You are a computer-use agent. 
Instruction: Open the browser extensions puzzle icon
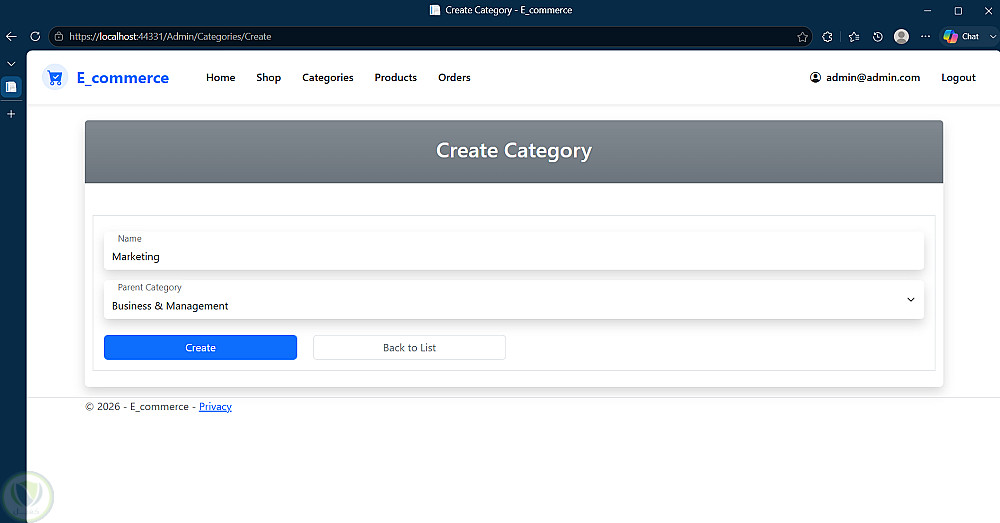[827, 37]
